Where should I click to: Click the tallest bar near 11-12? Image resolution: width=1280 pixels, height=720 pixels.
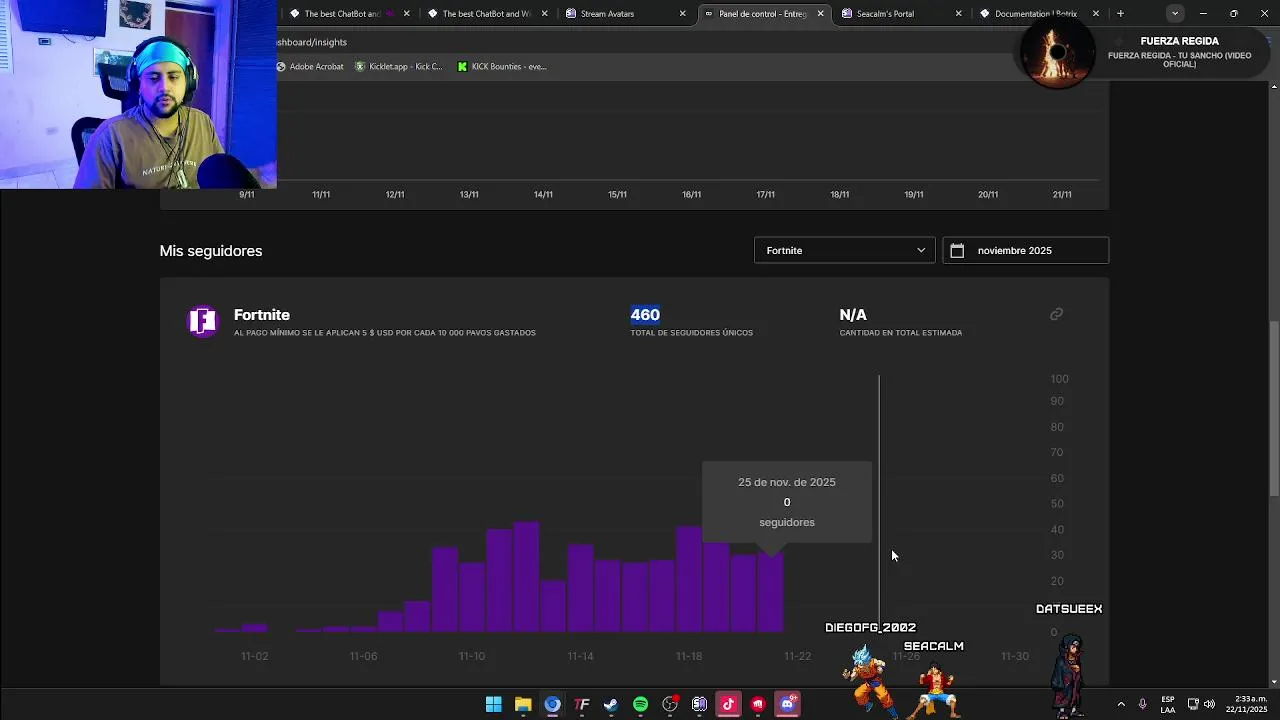[527, 577]
